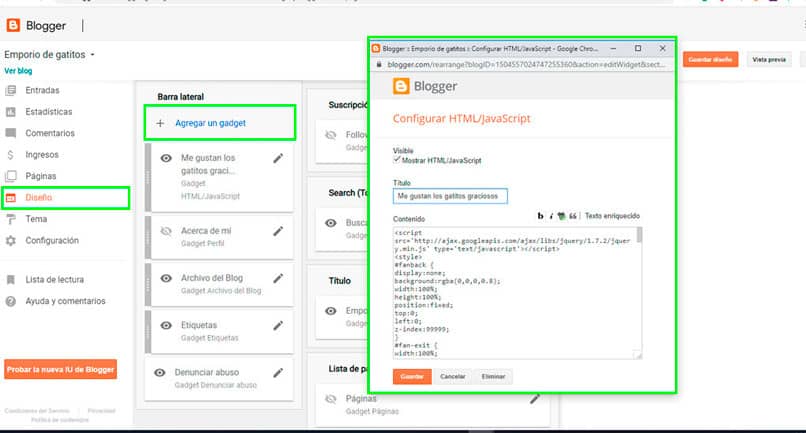Open the Estadísticas chart icon

click(x=10, y=112)
